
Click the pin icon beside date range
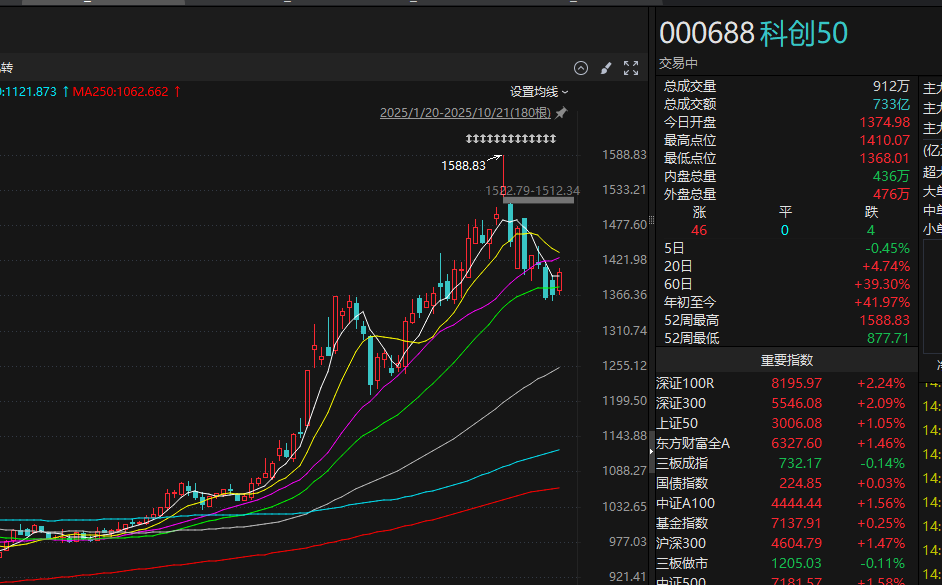coord(561,113)
